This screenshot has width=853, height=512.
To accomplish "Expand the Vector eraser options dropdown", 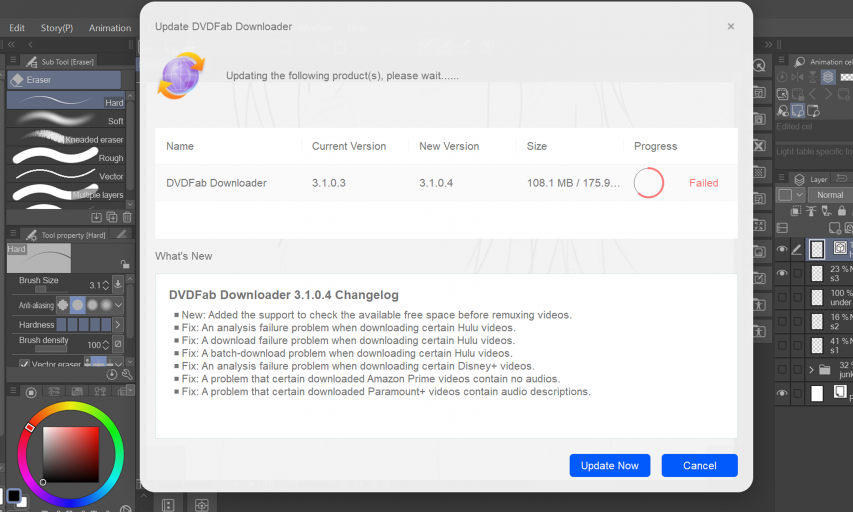I will 118,363.
